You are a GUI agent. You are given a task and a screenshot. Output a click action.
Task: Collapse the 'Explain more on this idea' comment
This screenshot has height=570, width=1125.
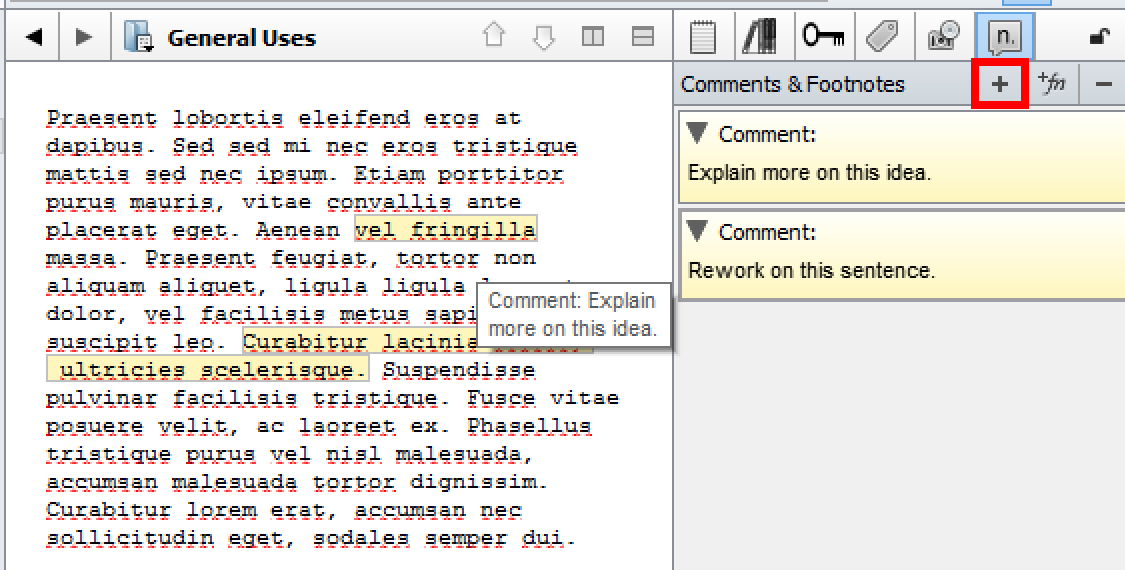pos(698,134)
